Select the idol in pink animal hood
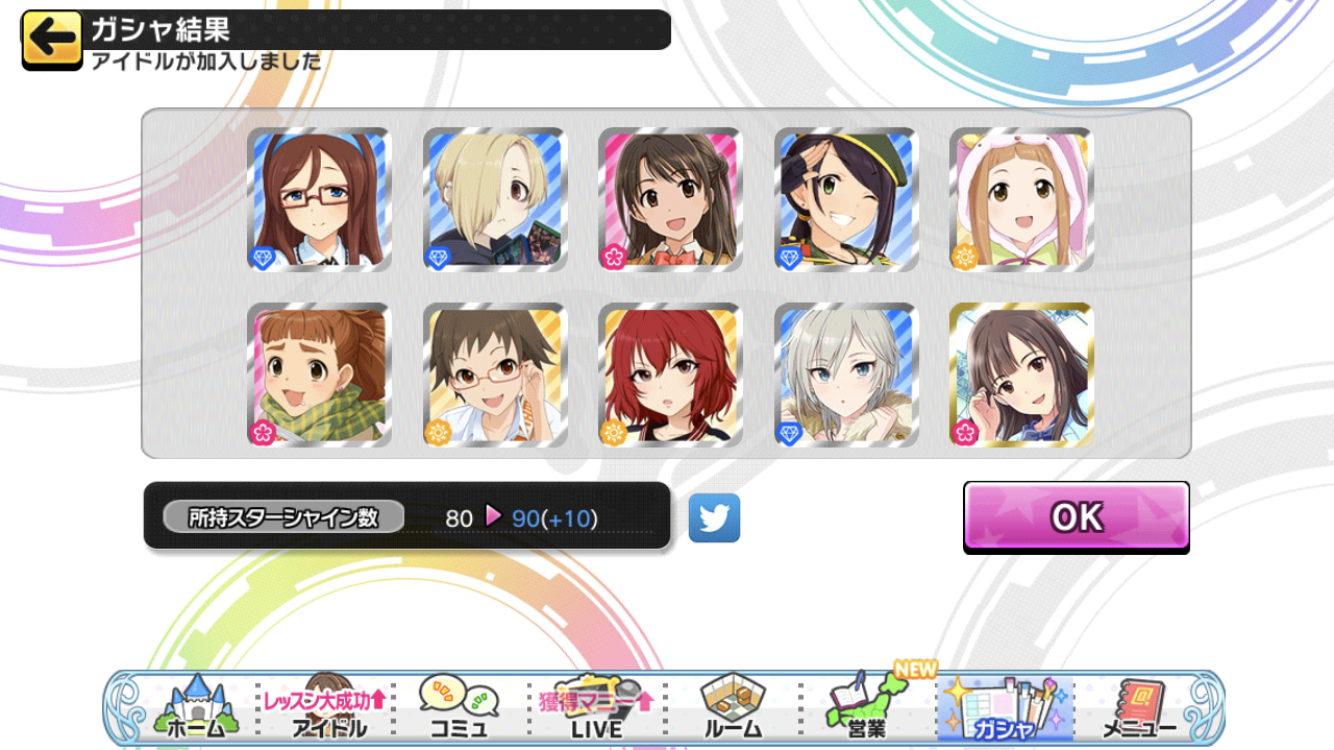The width and height of the screenshot is (1334, 750). point(1022,199)
